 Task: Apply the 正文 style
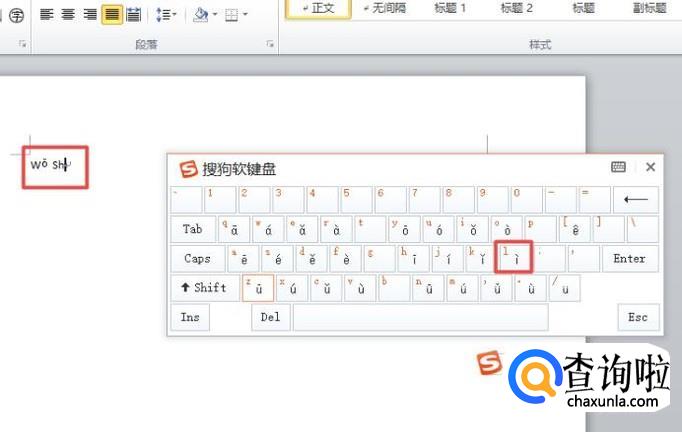(x=318, y=8)
